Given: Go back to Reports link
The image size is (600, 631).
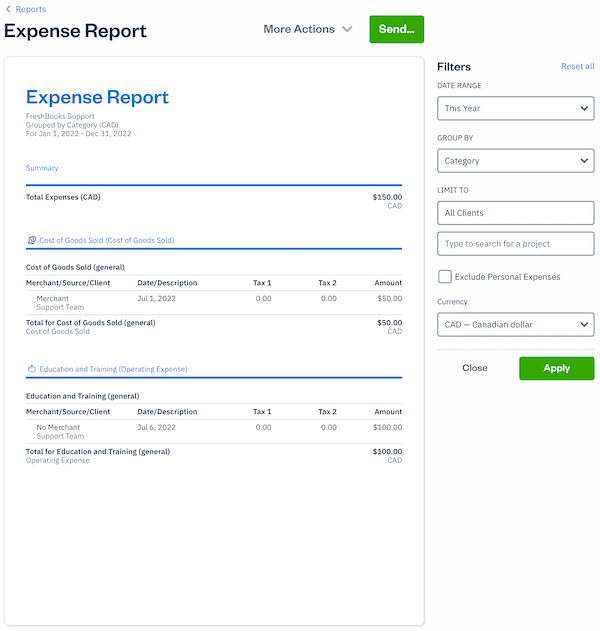Looking at the screenshot, I should 30,9.
